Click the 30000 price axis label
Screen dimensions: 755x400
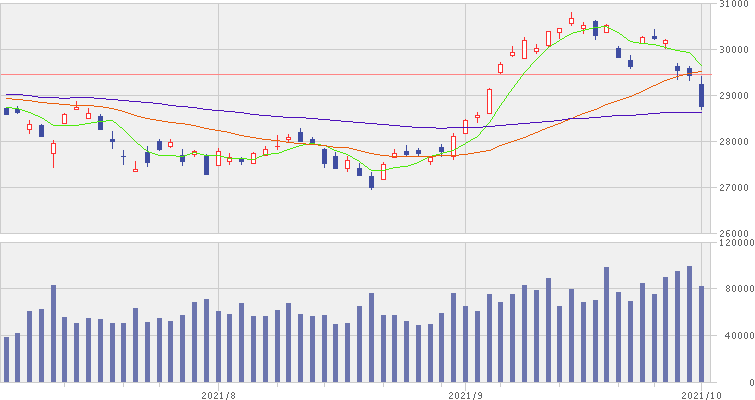click(734, 50)
